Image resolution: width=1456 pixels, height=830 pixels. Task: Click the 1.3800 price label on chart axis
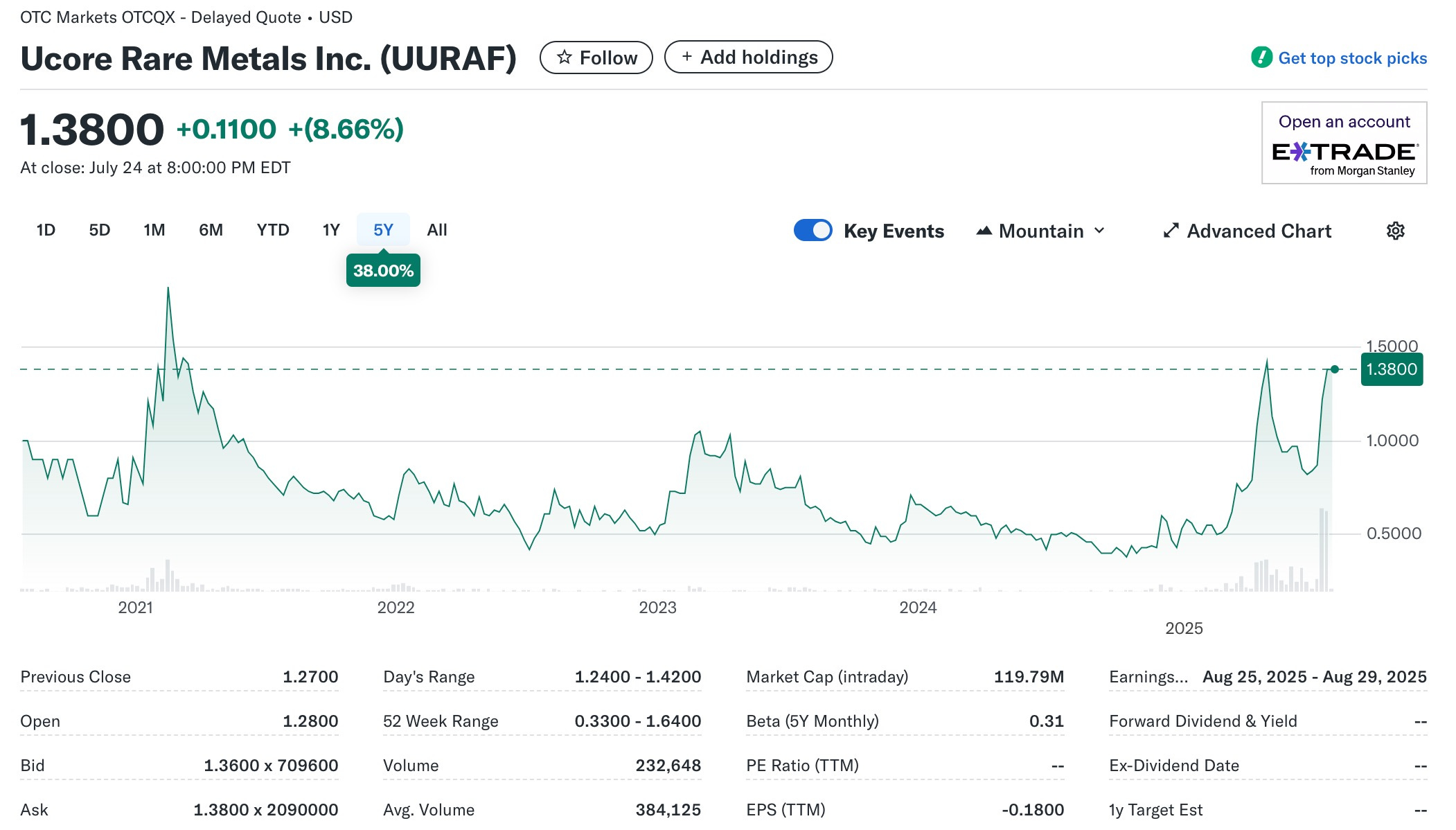point(1391,369)
